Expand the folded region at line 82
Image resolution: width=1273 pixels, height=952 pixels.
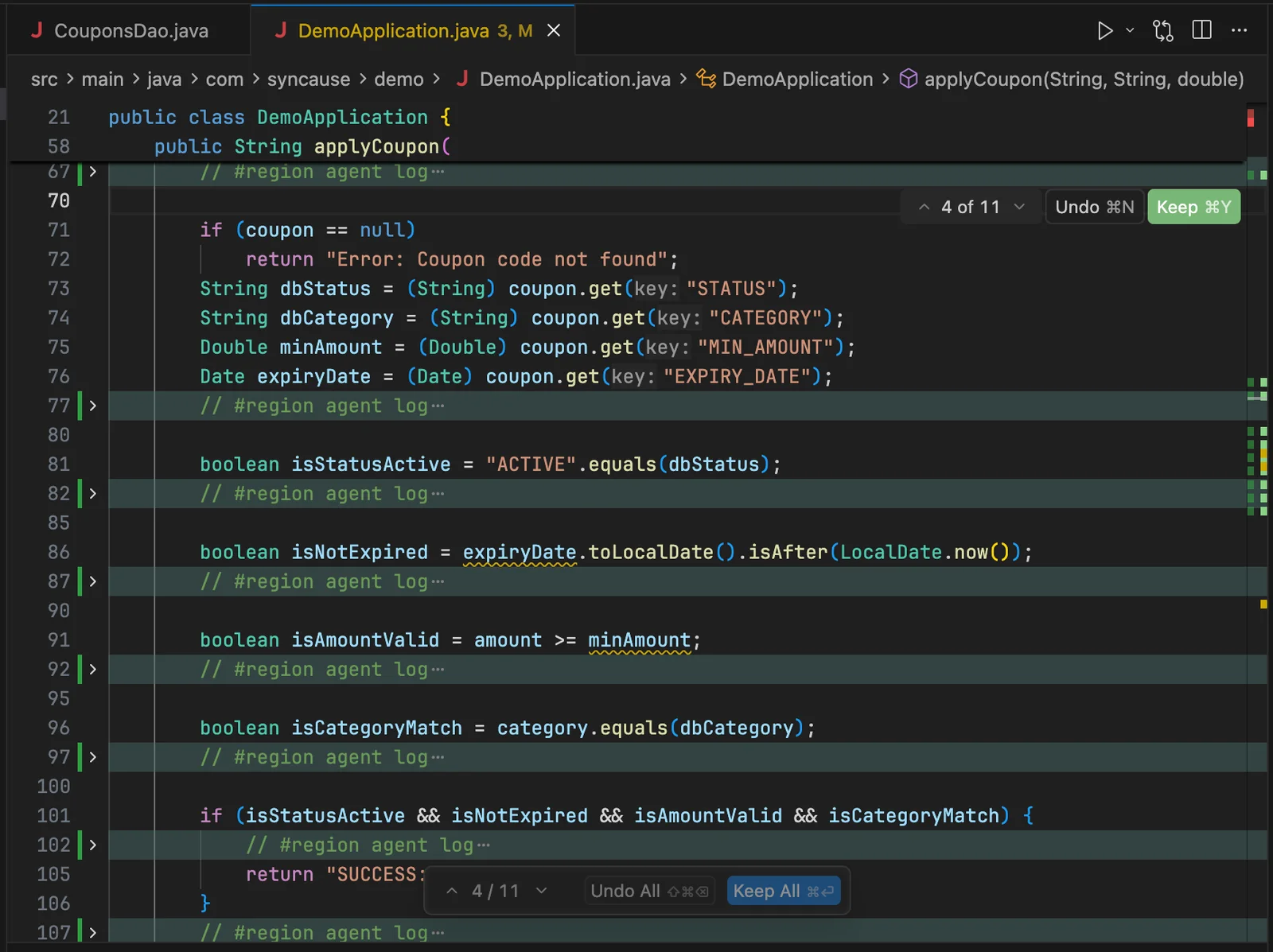(x=93, y=494)
